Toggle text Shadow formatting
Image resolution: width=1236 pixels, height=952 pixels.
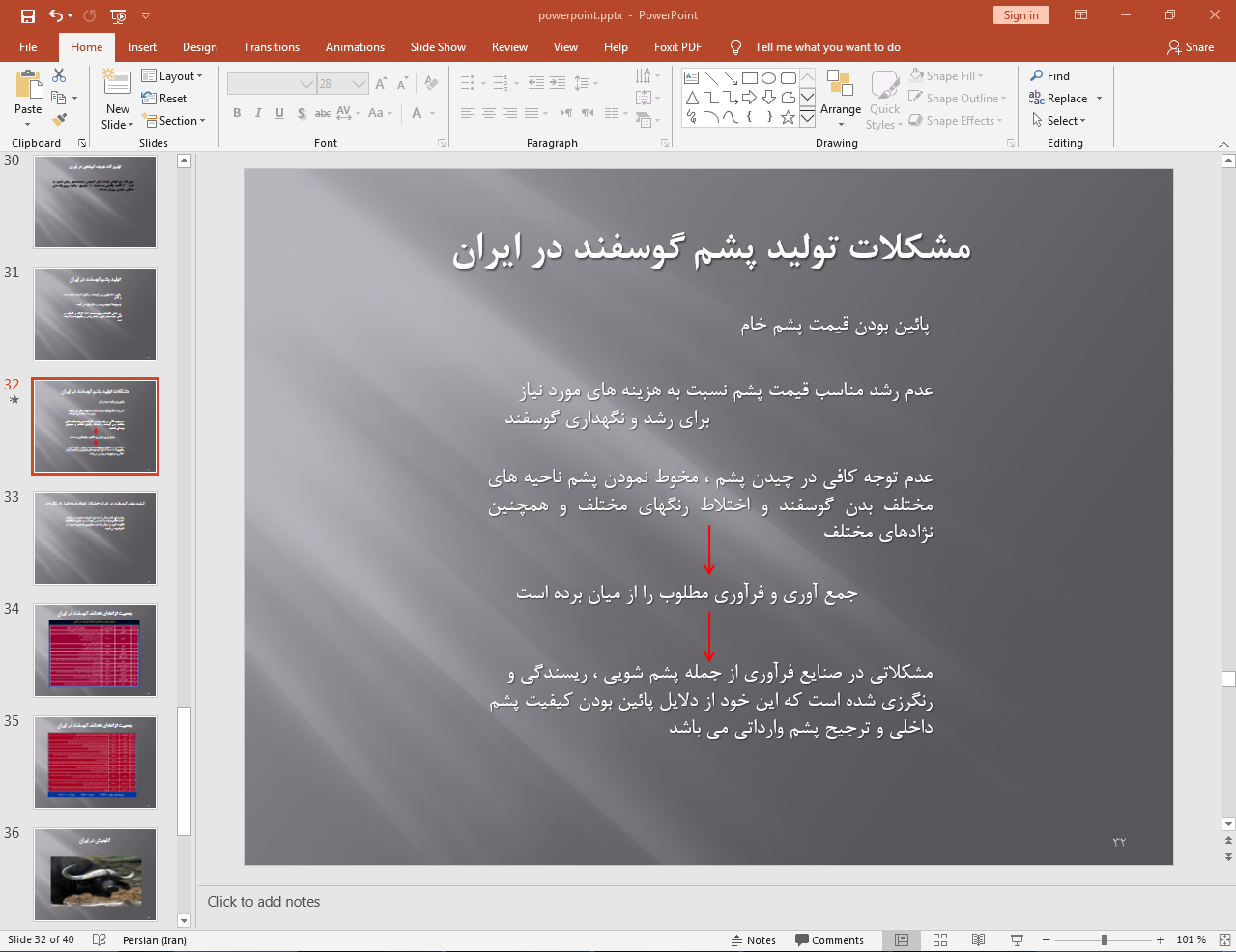tap(302, 113)
